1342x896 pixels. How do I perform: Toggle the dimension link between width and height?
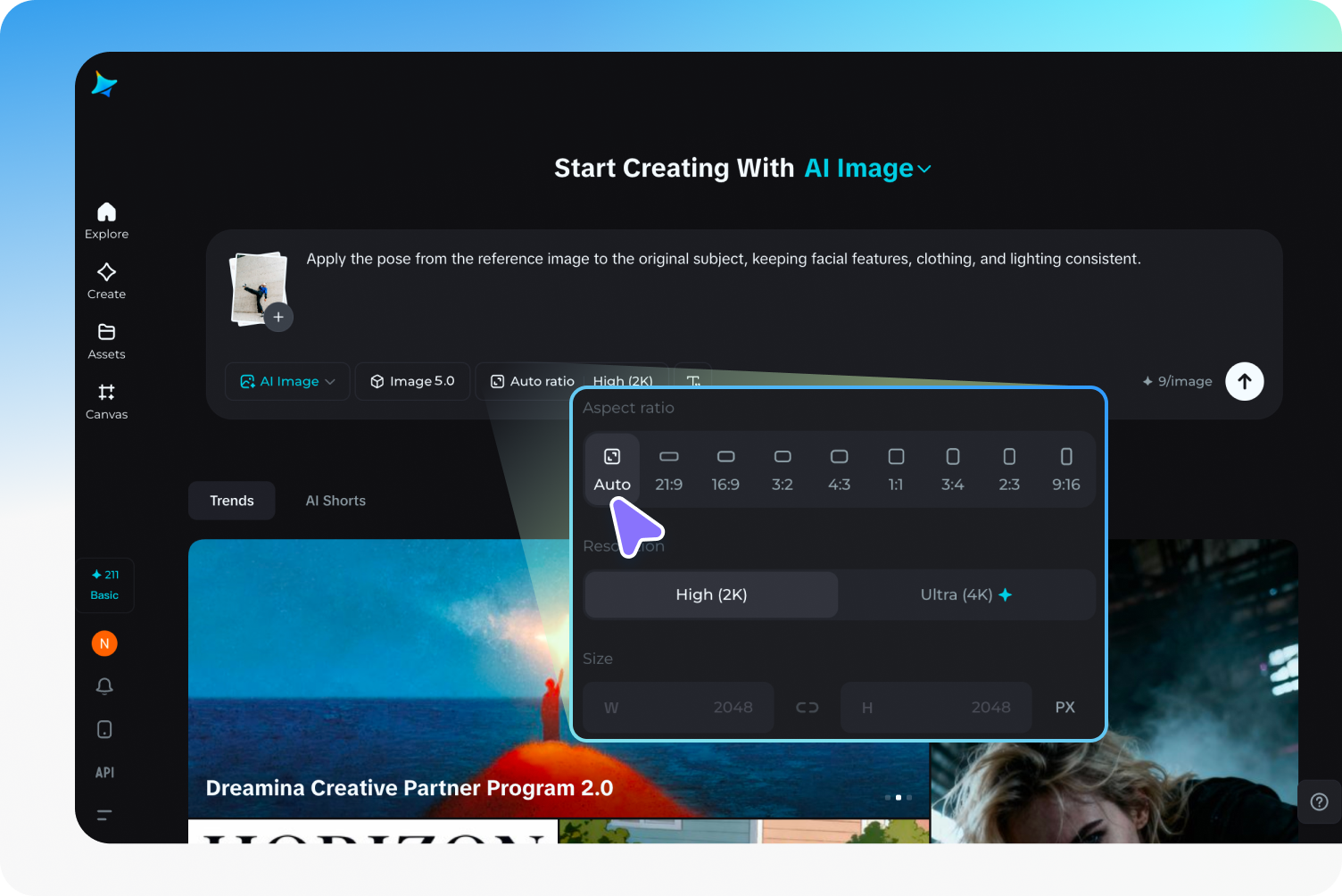(807, 707)
